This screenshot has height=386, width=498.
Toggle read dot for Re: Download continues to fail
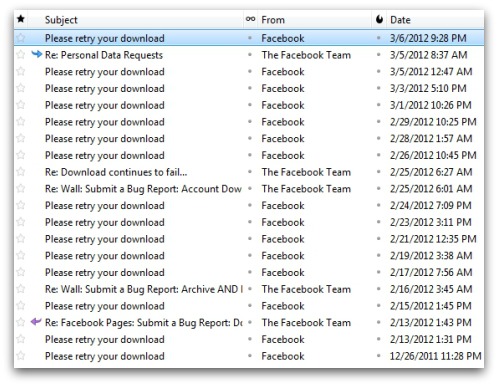tap(250, 172)
